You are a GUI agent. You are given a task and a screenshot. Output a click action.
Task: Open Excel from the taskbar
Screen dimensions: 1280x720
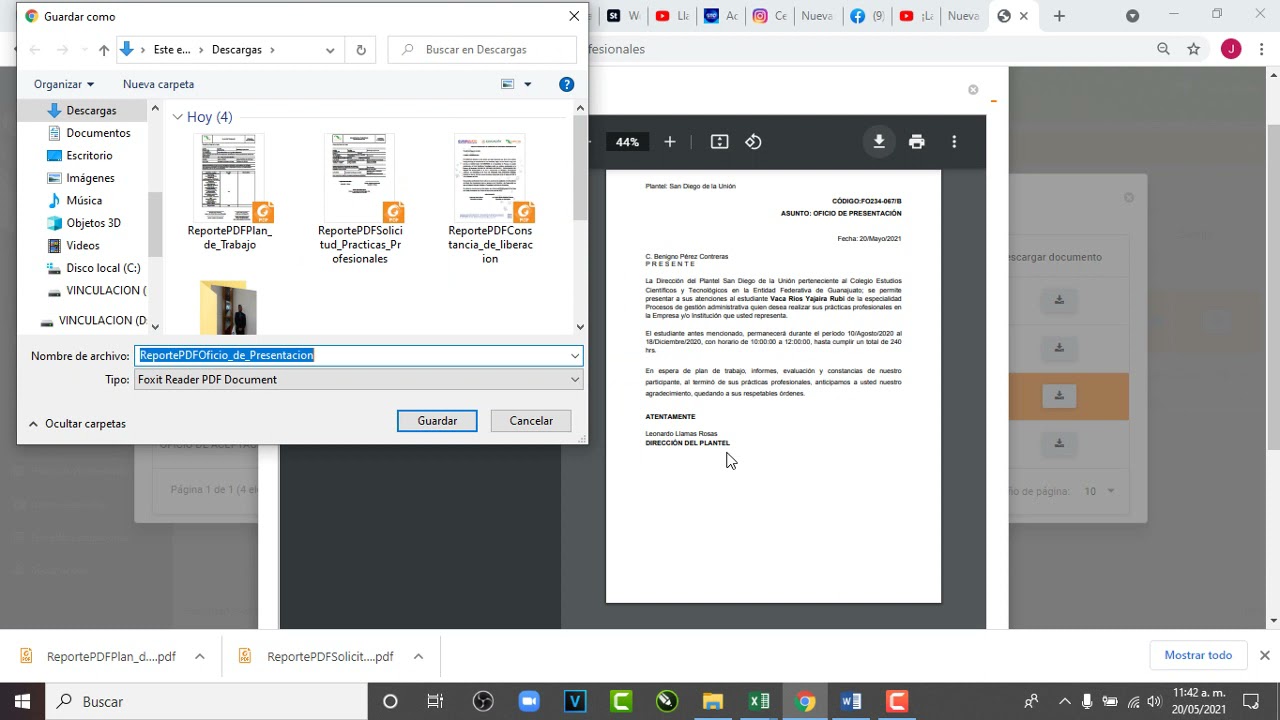[x=759, y=701]
